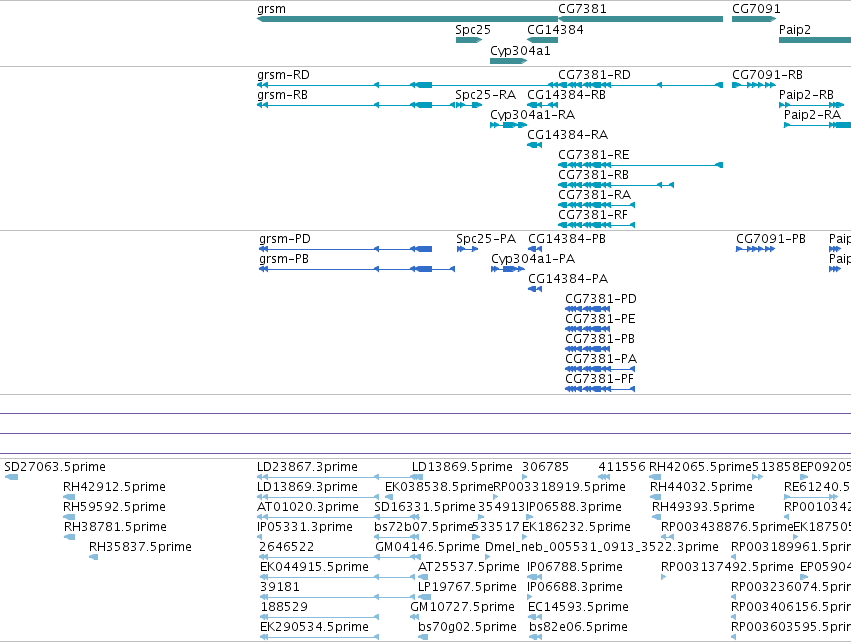This screenshot has height=642, width=851.
Task: Select the EC14593.5prime EST label
Action: tap(578, 607)
